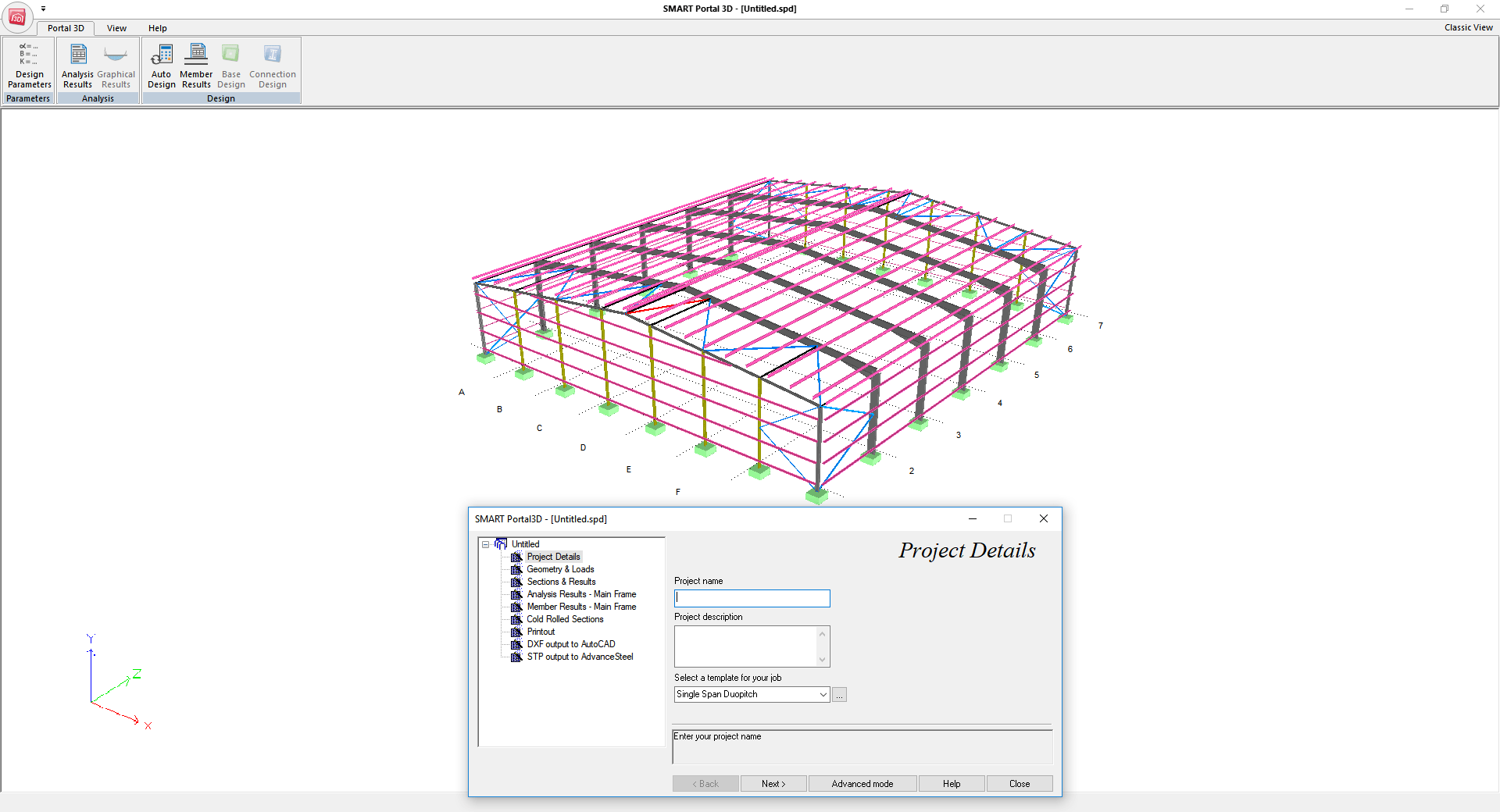Click the template browse ellipsis button
Viewport: 1500px width, 812px height.
point(839,695)
